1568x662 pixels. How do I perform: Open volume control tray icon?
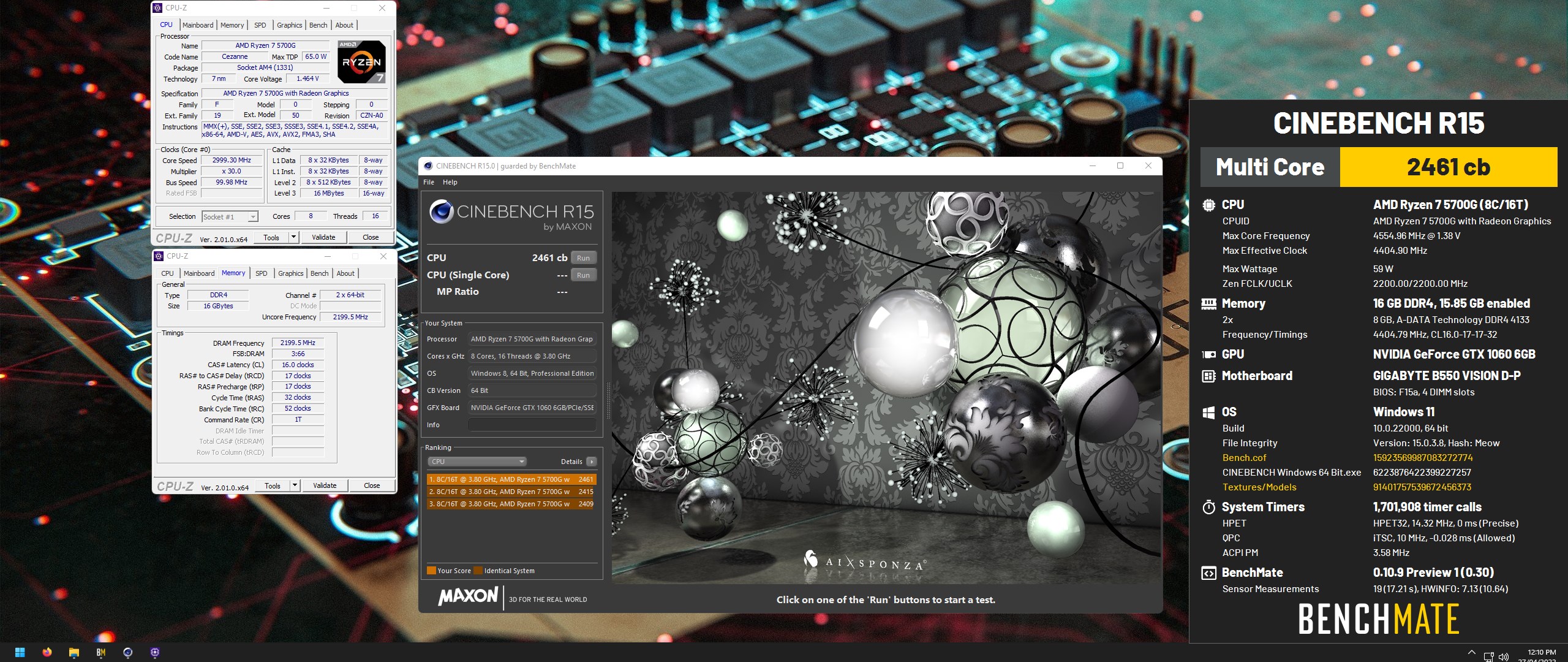point(1503,656)
